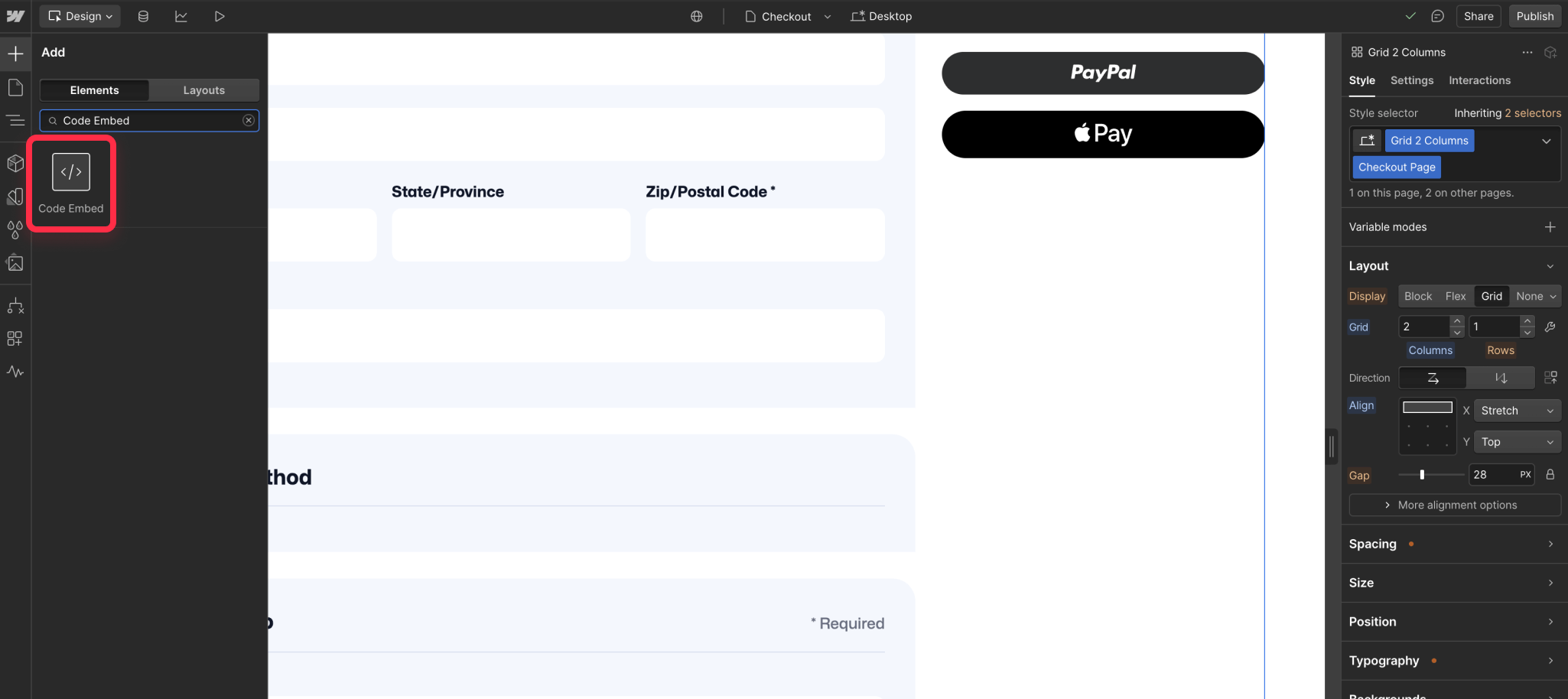The width and height of the screenshot is (1568, 699).
Task: Start preview with the play icon
Action: click(x=220, y=16)
